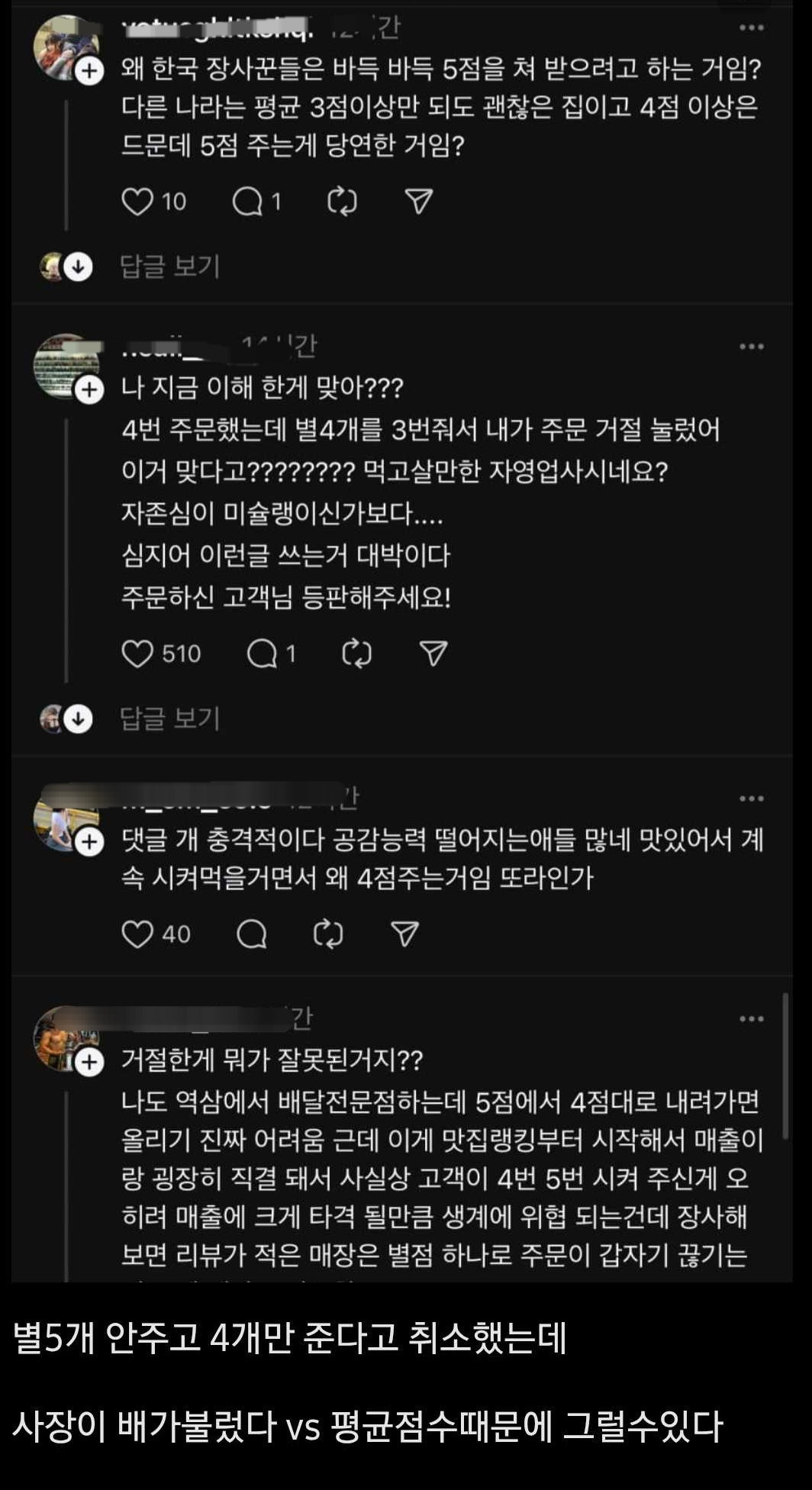Viewport: 812px width, 1490px height.
Task: Repost the comment with 510 likes
Action: [x=356, y=654]
